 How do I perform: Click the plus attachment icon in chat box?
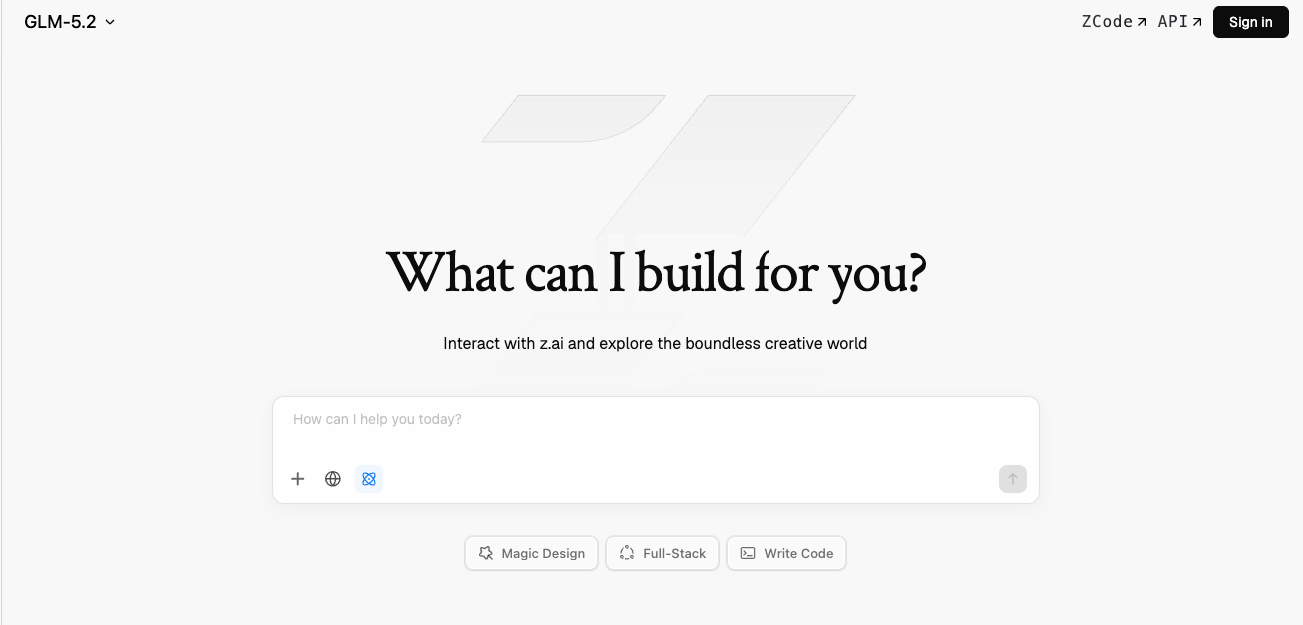pos(297,479)
